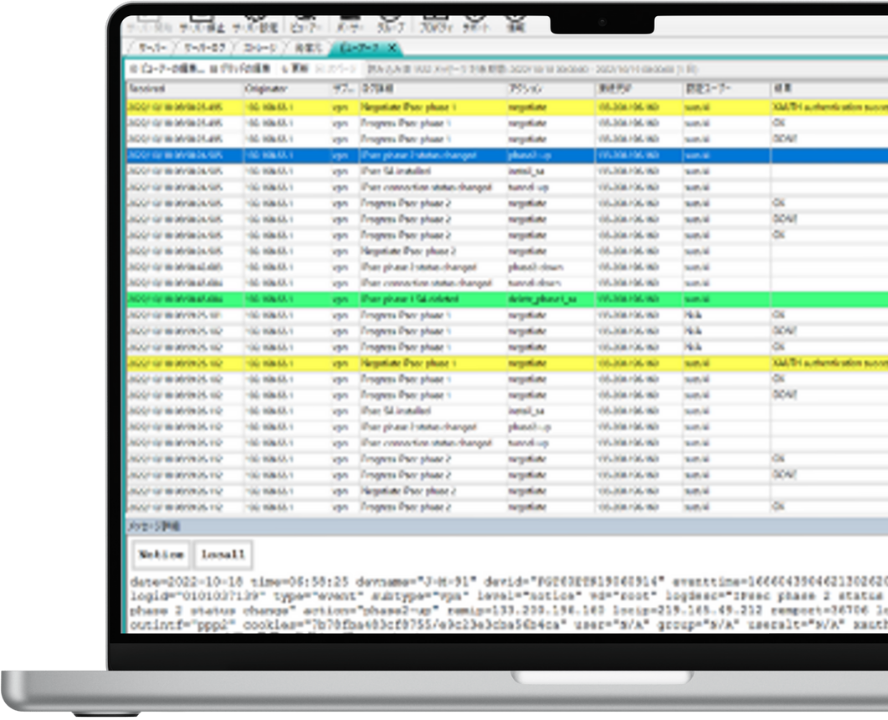
Task: Sort by the Originator column header
Action: (x=287, y=89)
